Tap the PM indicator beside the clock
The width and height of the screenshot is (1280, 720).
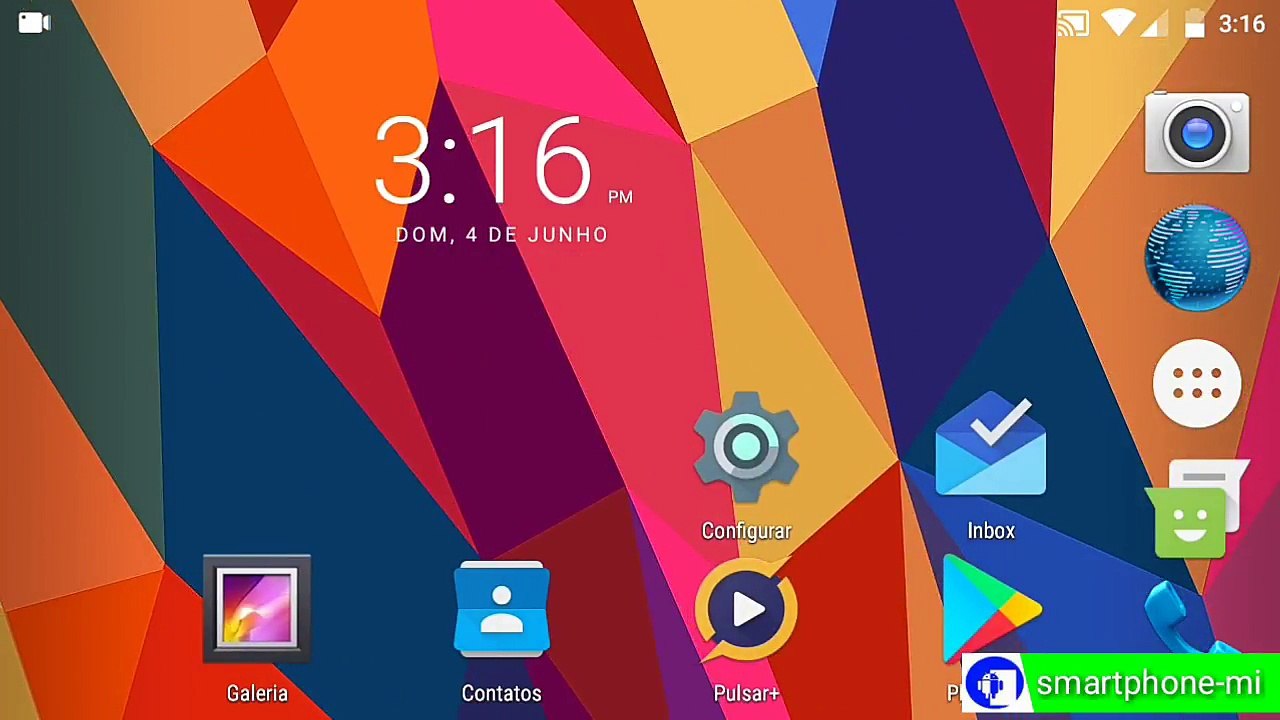(x=620, y=197)
